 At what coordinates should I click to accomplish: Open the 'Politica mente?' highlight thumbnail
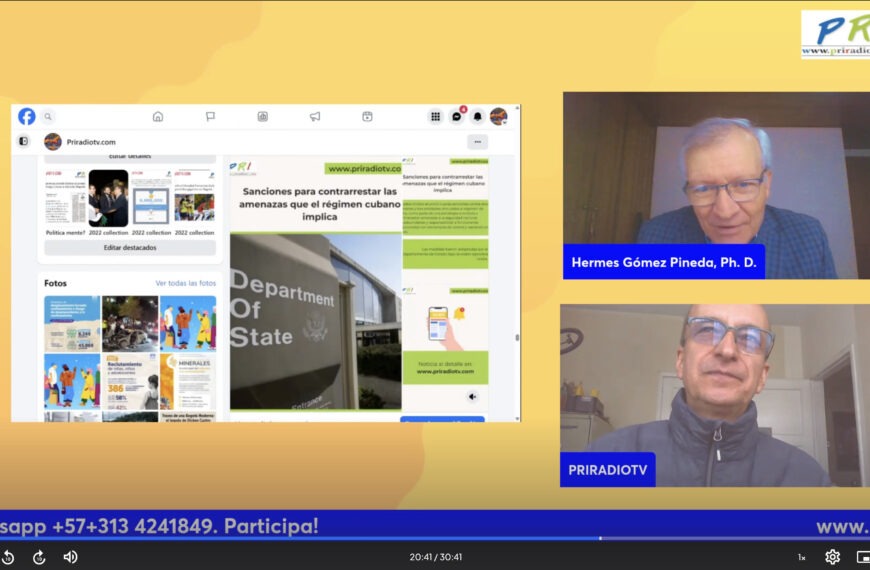[x=65, y=198]
